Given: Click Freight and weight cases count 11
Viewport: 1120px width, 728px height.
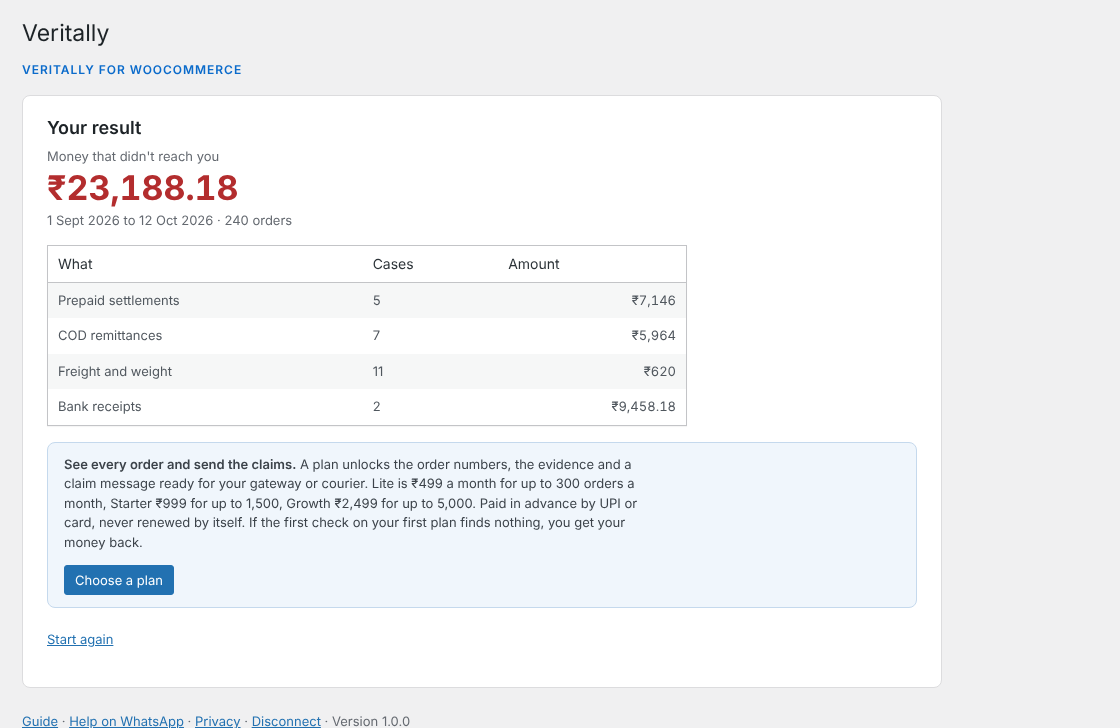Looking at the screenshot, I should [378, 372].
